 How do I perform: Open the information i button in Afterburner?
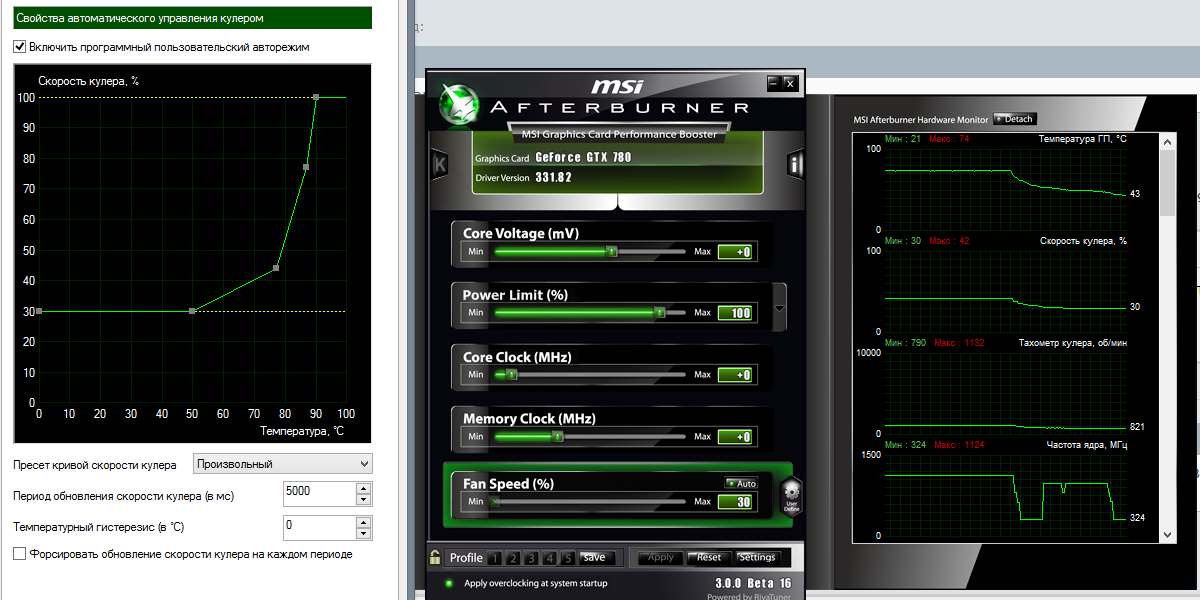[795, 164]
